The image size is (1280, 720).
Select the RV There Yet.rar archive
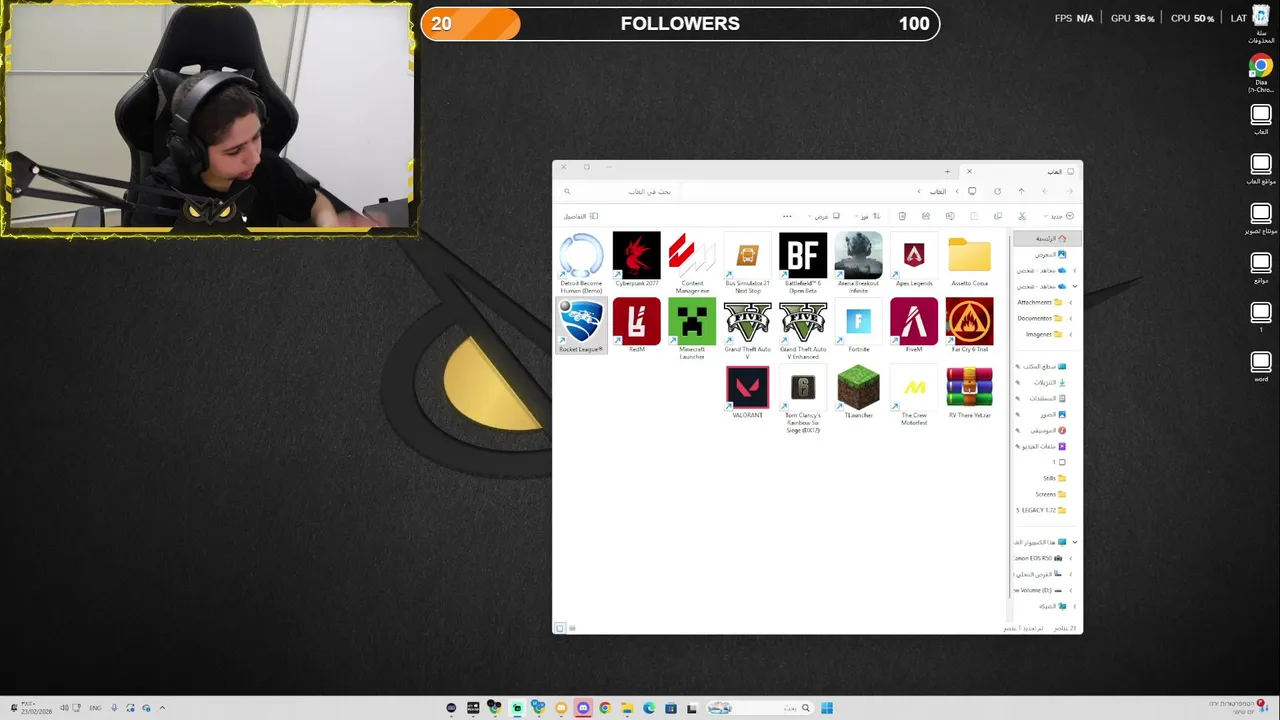[969, 392]
